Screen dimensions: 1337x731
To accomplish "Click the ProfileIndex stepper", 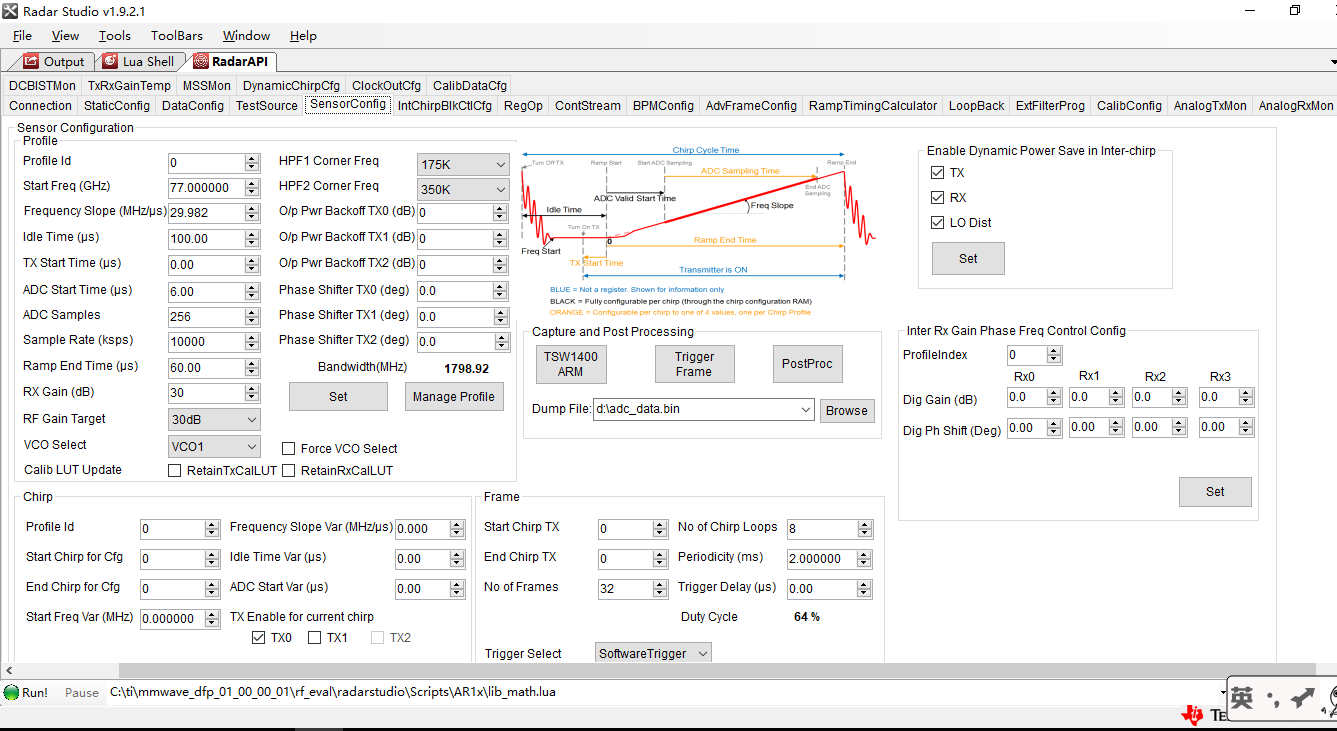I will (1054, 355).
